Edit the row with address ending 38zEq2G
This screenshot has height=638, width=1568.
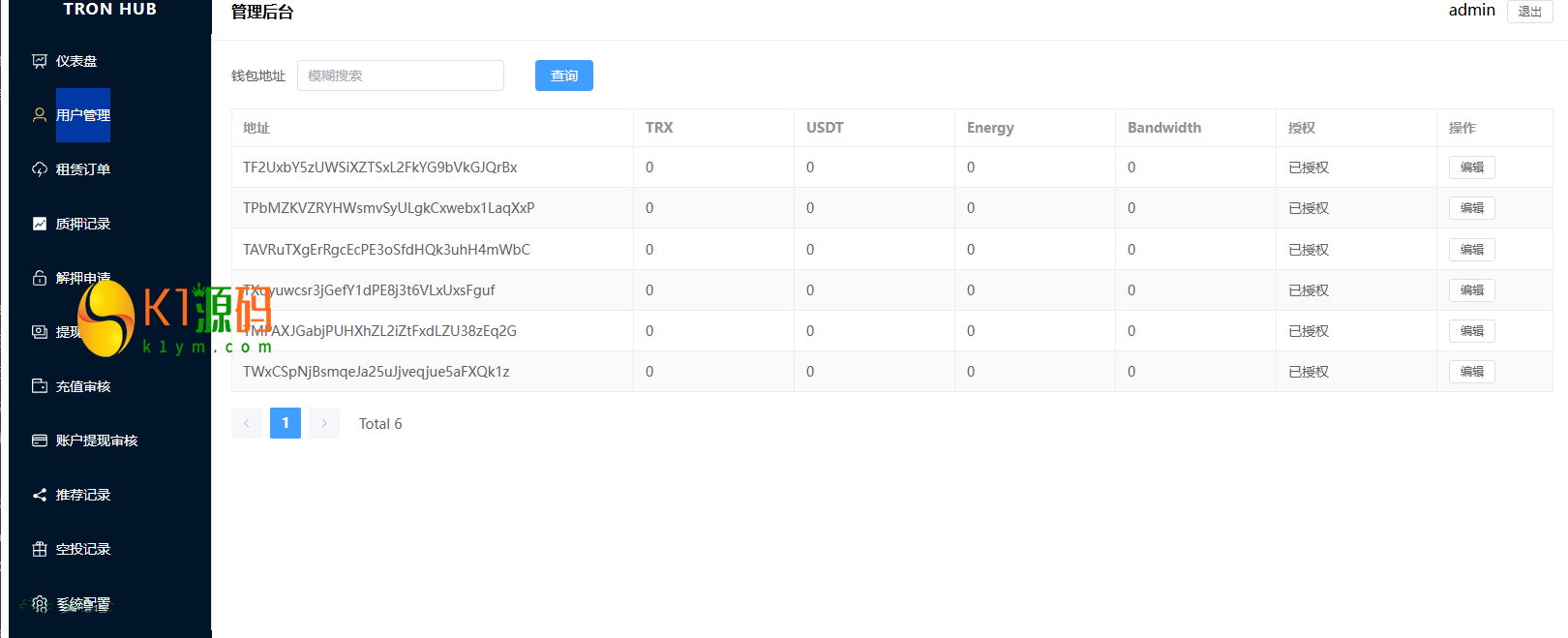pyautogui.click(x=1472, y=331)
